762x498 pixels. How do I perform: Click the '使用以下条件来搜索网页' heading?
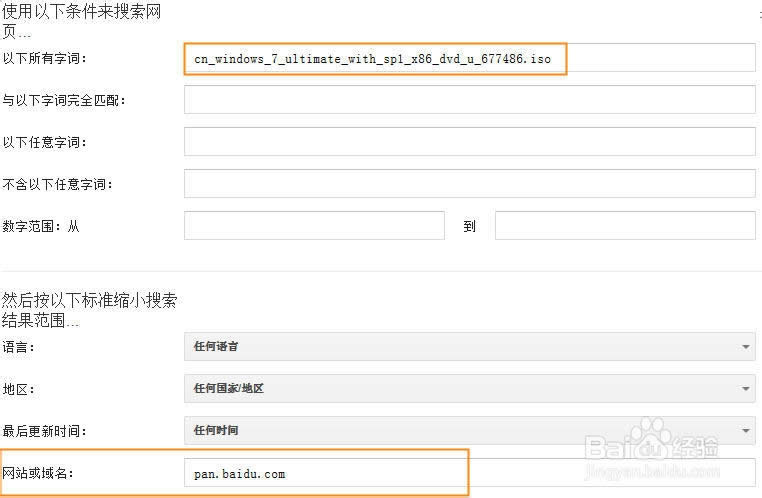coord(81,21)
